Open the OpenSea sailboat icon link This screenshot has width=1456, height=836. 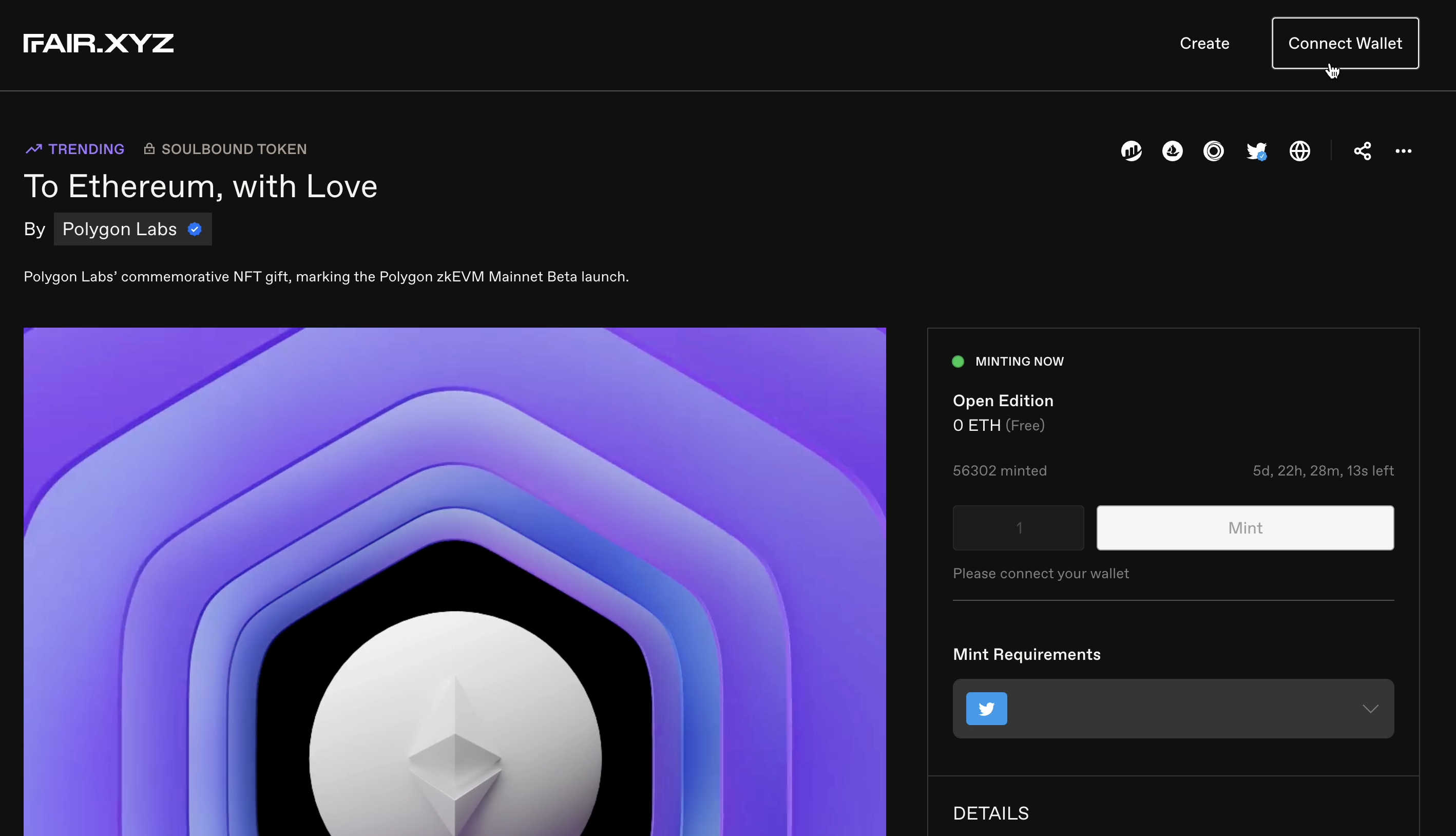click(x=1173, y=151)
